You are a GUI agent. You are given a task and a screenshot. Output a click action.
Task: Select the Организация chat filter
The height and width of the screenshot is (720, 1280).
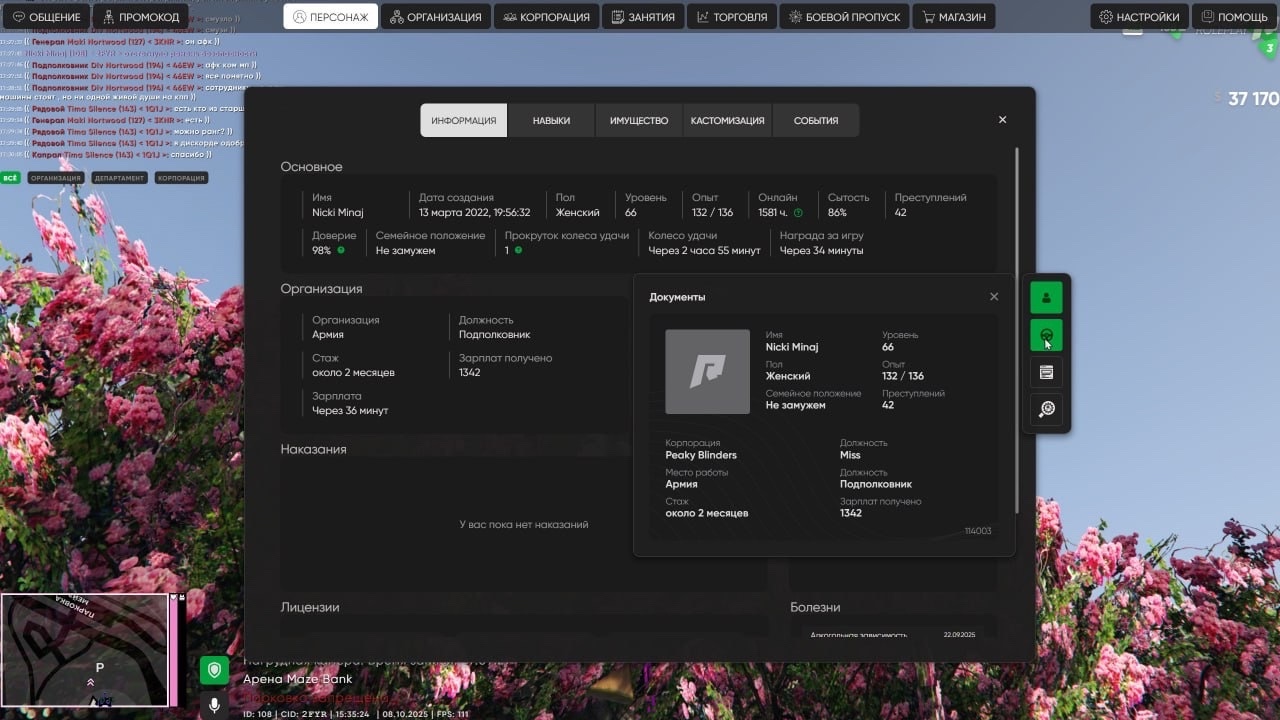point(55,178)
